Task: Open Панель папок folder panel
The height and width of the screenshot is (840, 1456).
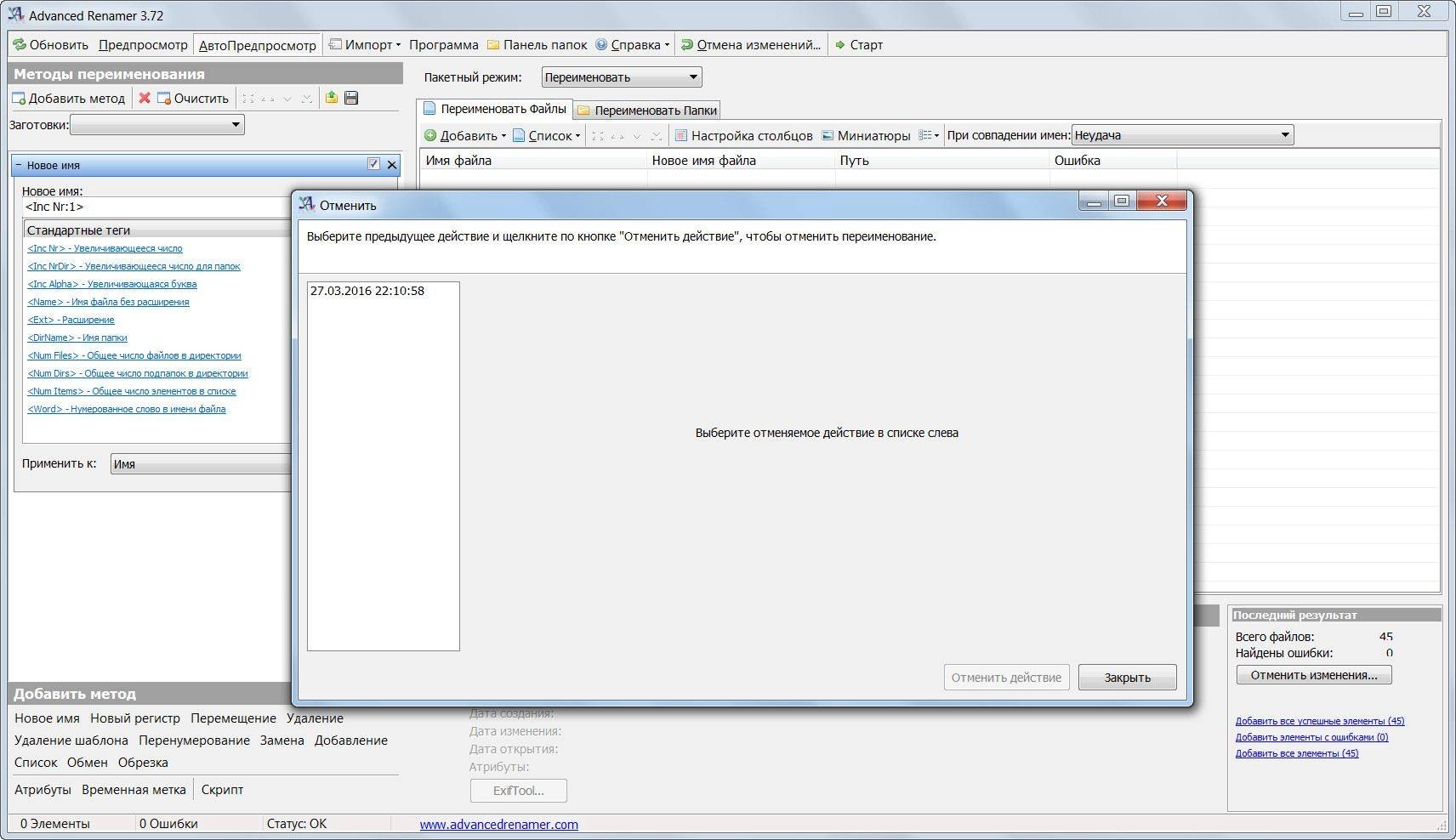Action: [x=537, y=45]
